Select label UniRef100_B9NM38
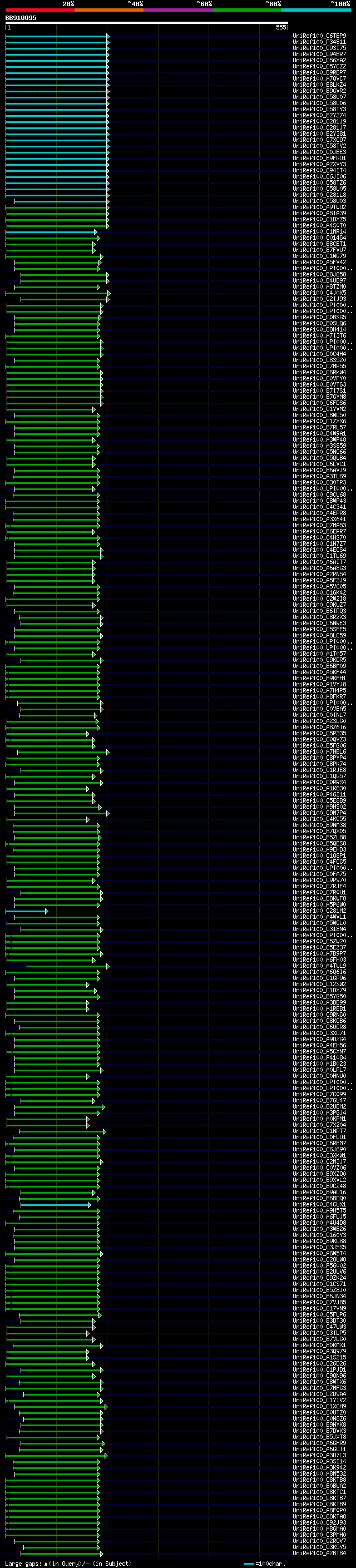356x1568 pixels. (319, 825)
